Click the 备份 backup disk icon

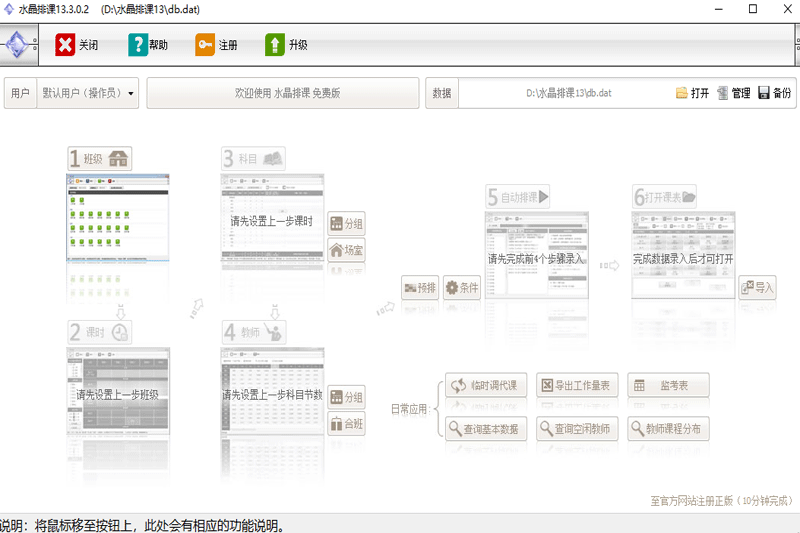coord(764,93)
